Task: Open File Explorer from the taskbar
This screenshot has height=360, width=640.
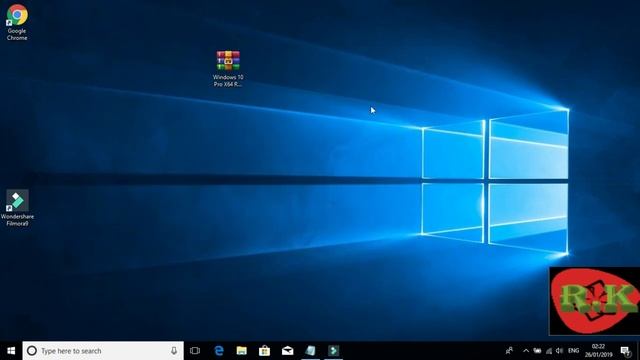Action: 242,351
